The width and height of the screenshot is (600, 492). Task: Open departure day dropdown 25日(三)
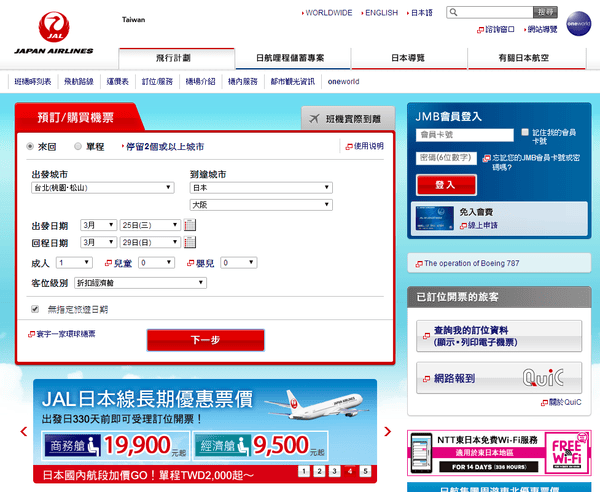click(150, 225)
